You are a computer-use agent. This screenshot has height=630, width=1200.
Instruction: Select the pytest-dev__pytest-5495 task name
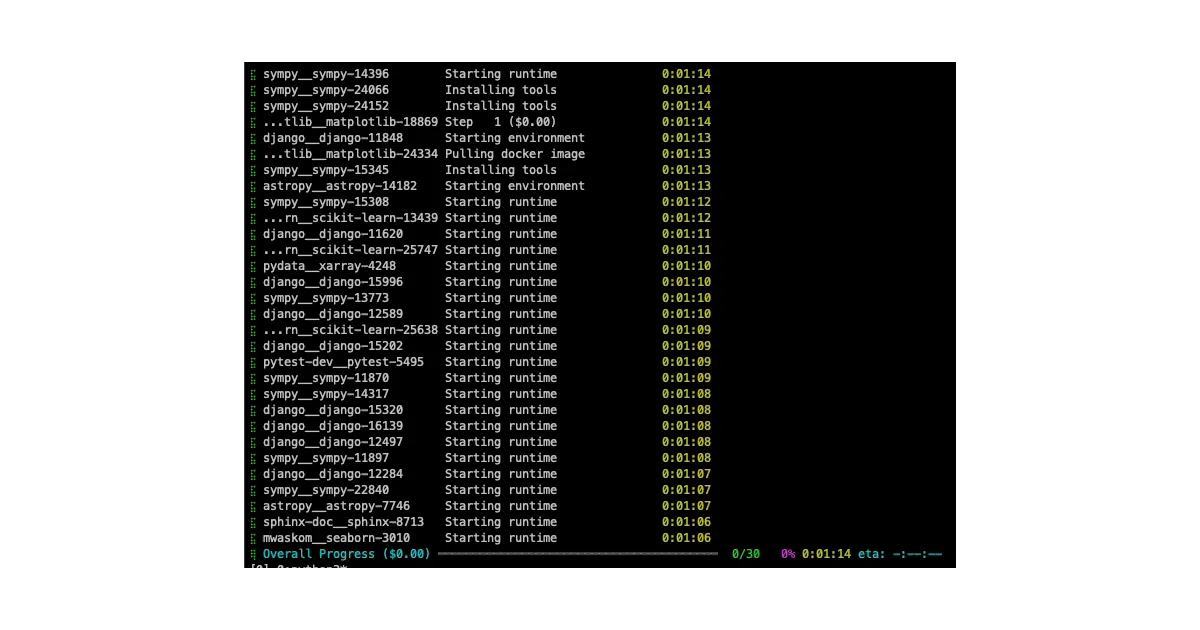pyautogui.click(x=343, y=362)
